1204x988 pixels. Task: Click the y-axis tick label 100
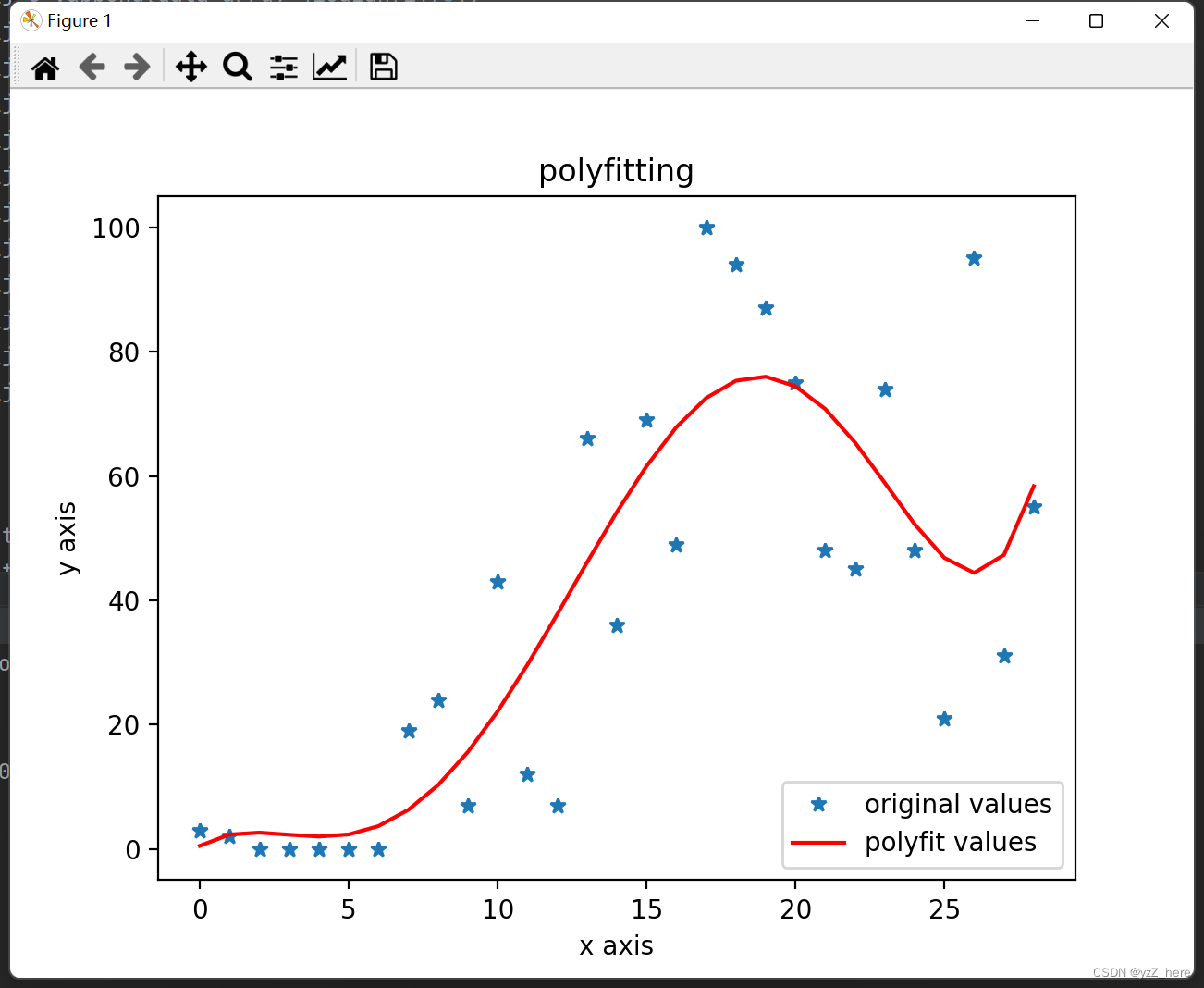coord(116,228)
